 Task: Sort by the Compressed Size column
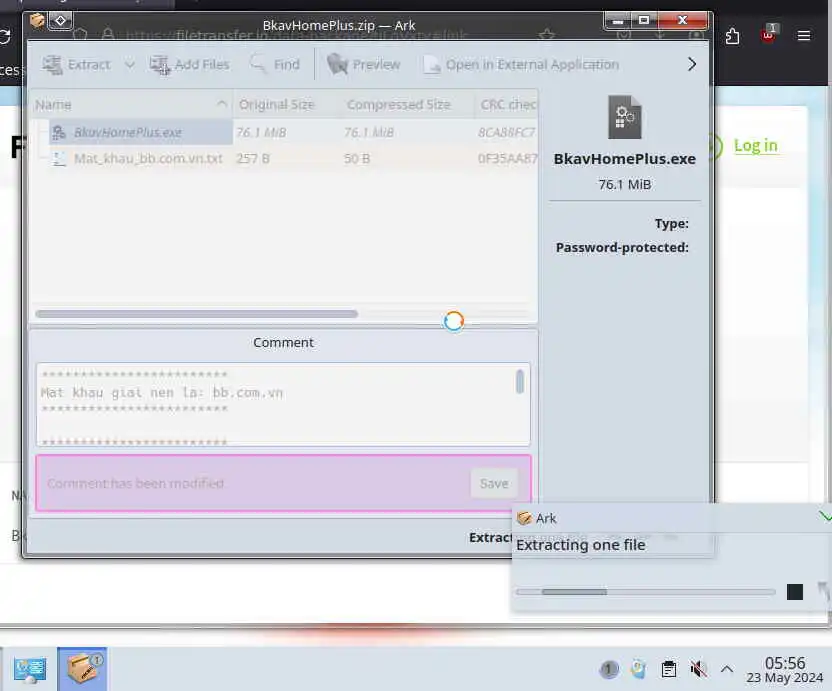407,105
